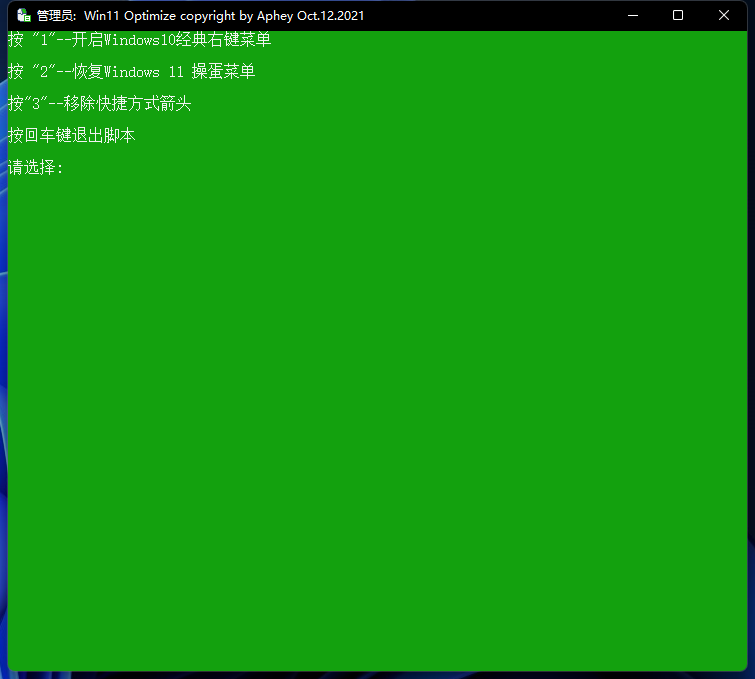Close the Win11 Optimize console window
Image resolution: width=755 pixels, height=679 pixels.
tap(723, 15)
